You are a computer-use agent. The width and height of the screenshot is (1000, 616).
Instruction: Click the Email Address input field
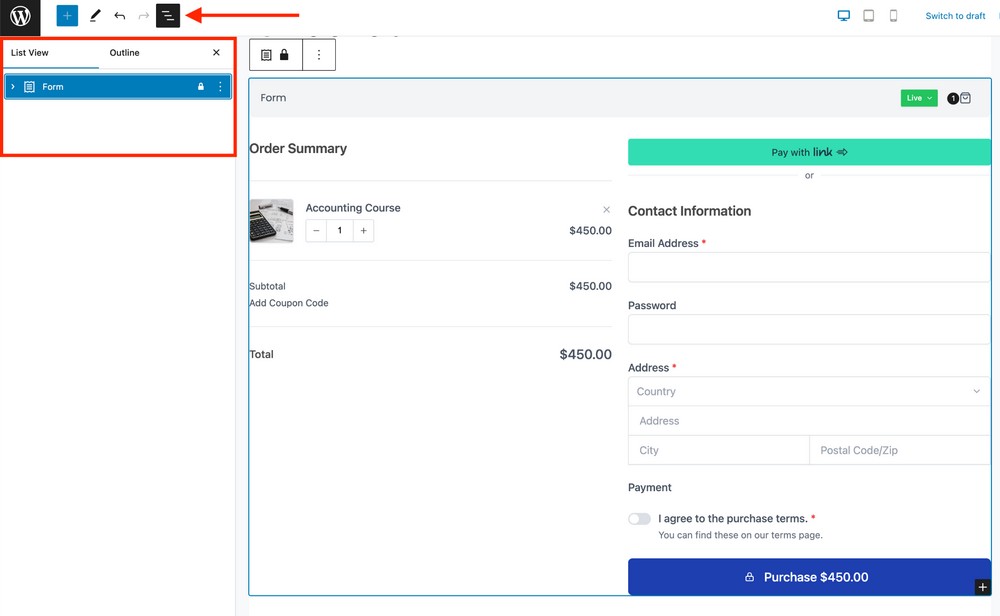pos(808,267)
